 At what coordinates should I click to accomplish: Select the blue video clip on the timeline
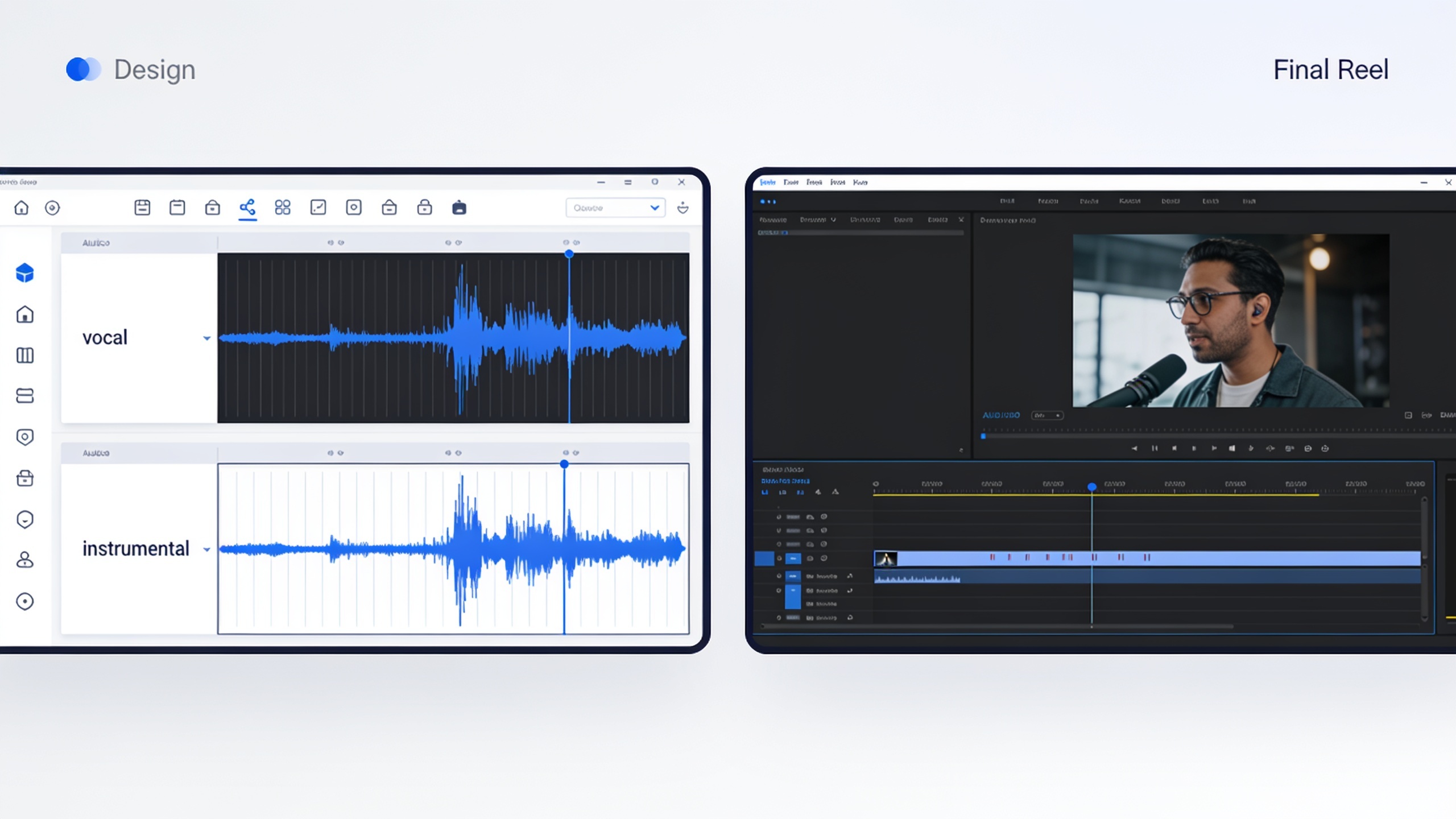pos(1147,559)
